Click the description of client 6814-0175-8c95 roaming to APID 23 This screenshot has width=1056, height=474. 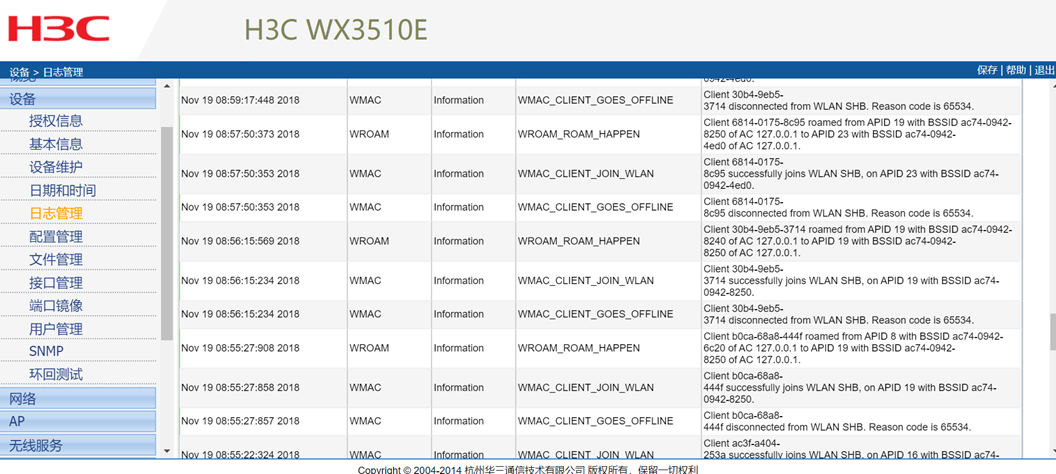(x=857, y=134)
